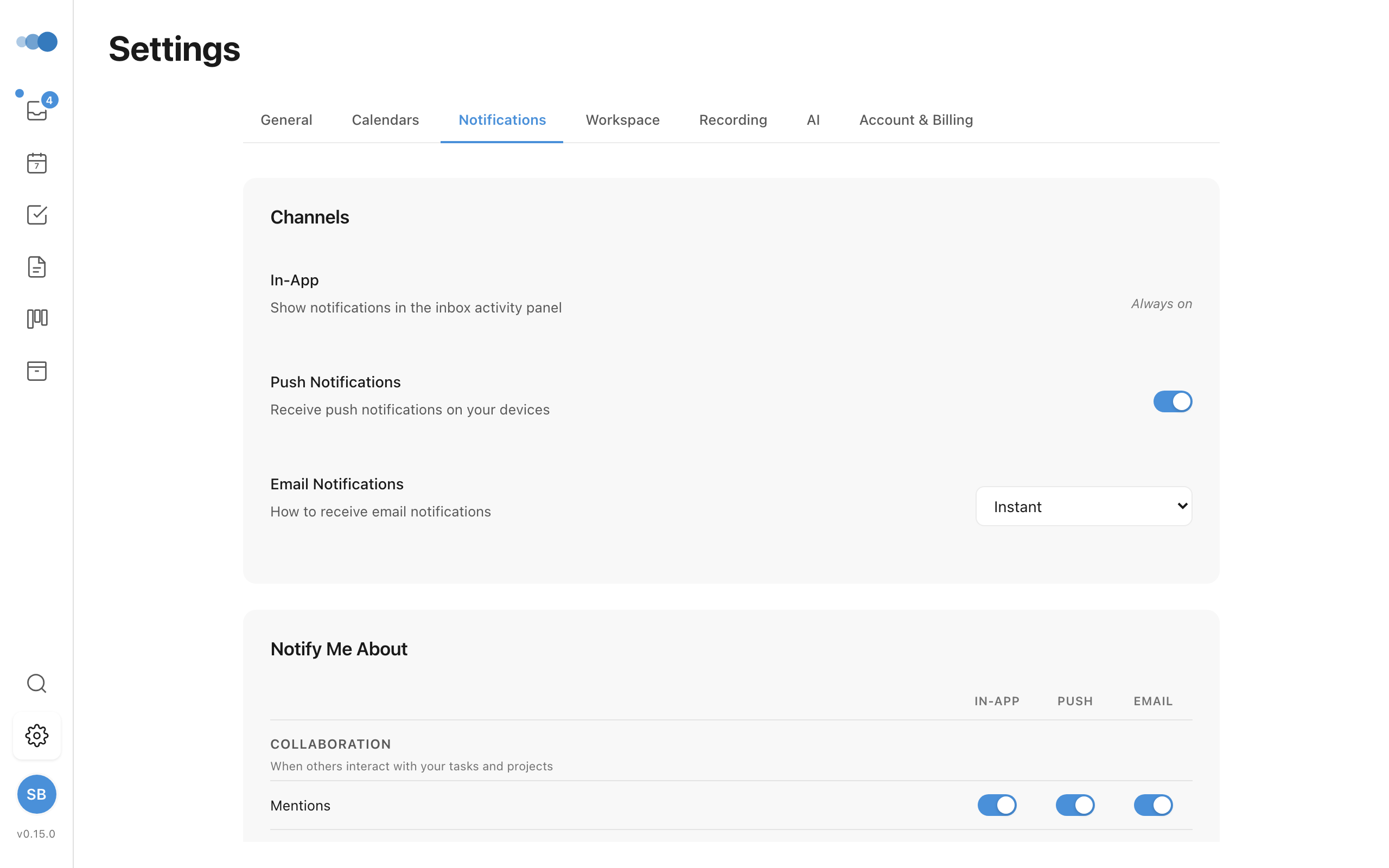The image size is (1389, 868).
Task: Open the Inbox with 4 notifications
Action: coord(37,110)
